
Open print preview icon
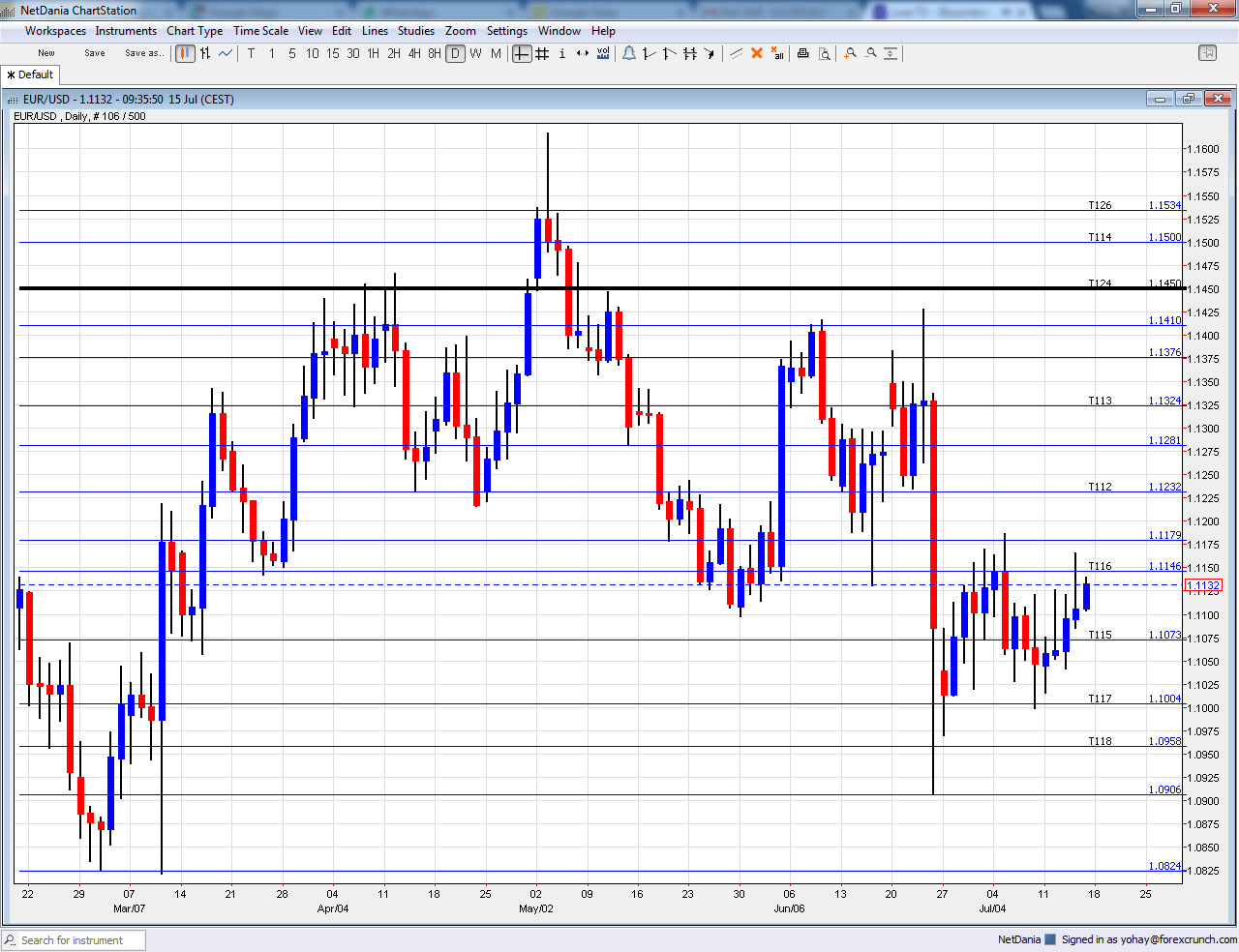pyautogui.click(x=824, y=53)
